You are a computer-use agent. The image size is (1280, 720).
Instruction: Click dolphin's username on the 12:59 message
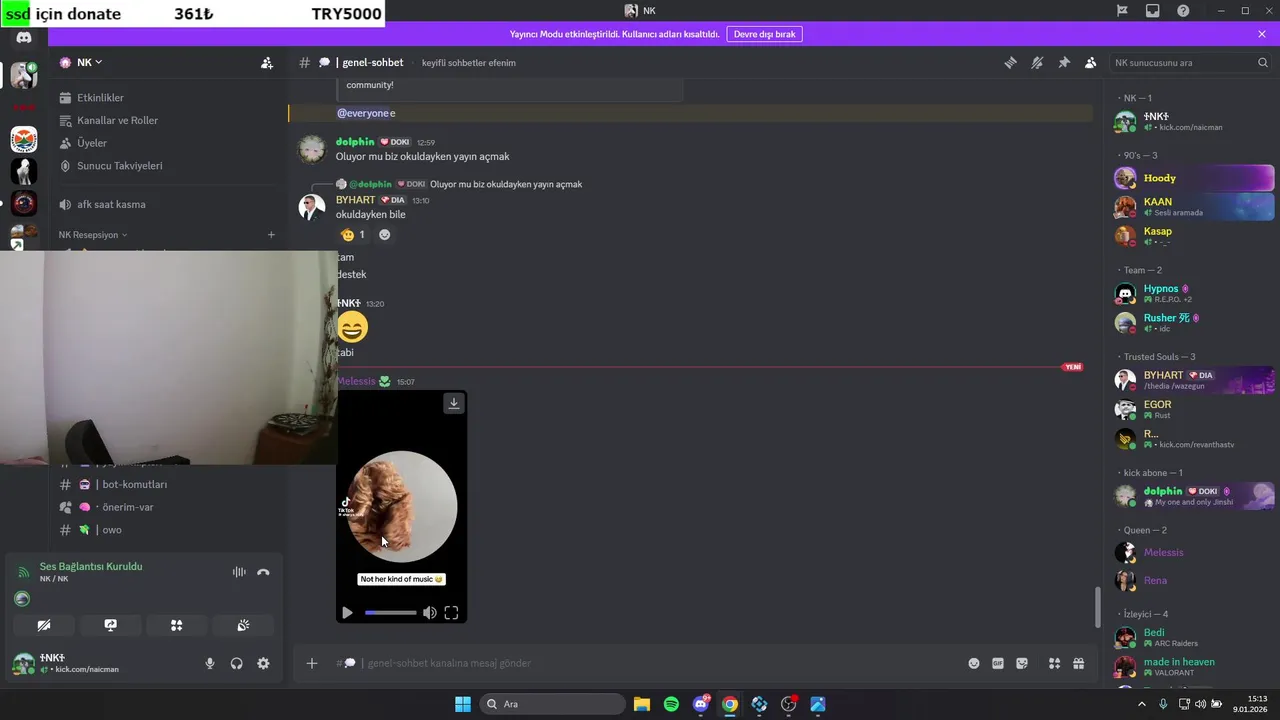pyautogui.click(x=355, y=142)
